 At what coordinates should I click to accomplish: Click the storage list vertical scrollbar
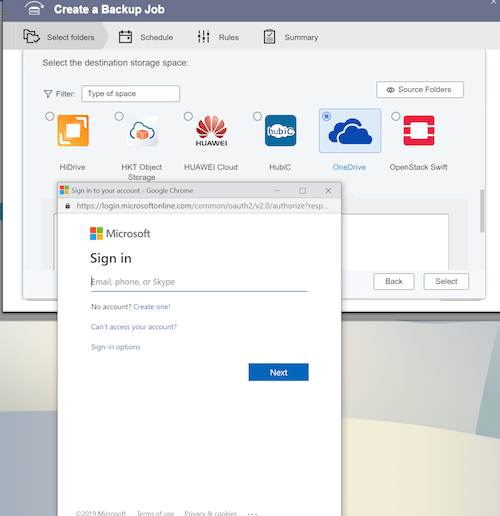[x=482, y=211]
